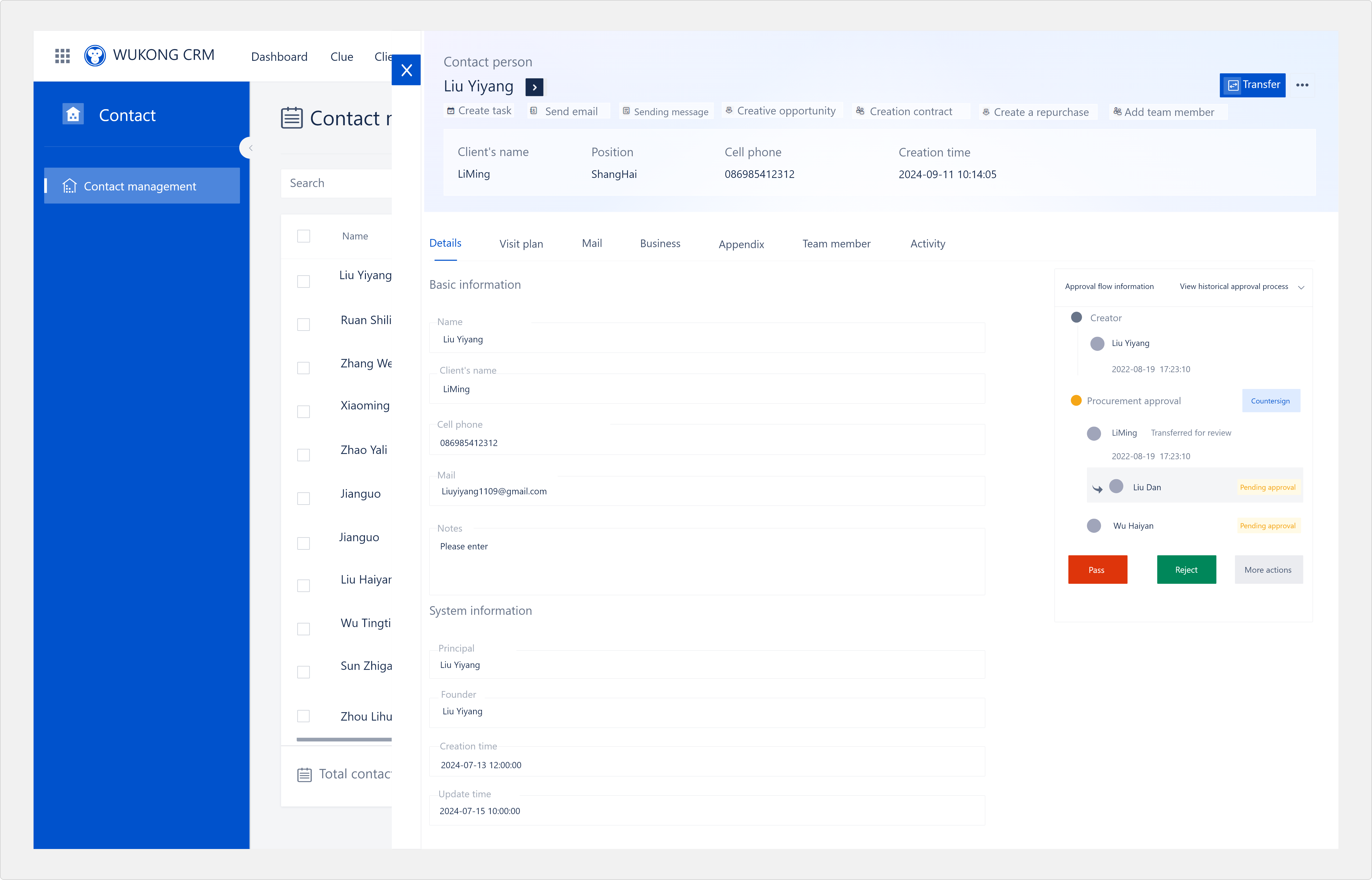Check the box for Zhang We row
Image resolution: width=1372 pixels, height=880 pixels.
click(x=304, y=368)
